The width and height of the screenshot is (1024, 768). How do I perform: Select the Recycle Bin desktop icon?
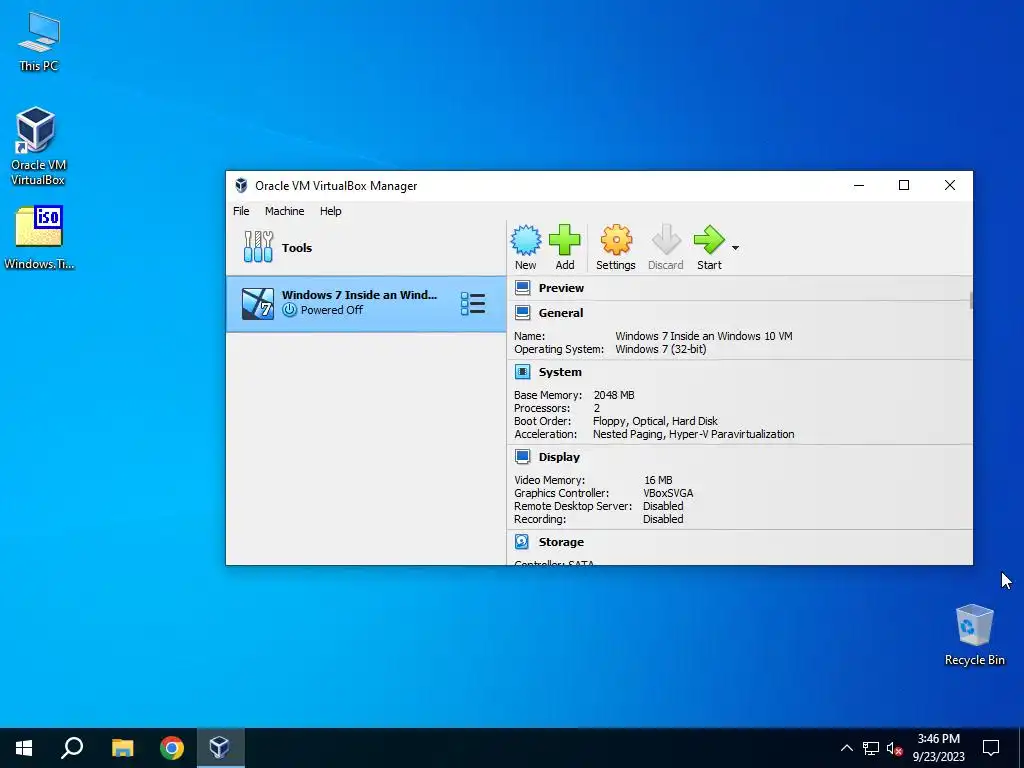point(974,635)
